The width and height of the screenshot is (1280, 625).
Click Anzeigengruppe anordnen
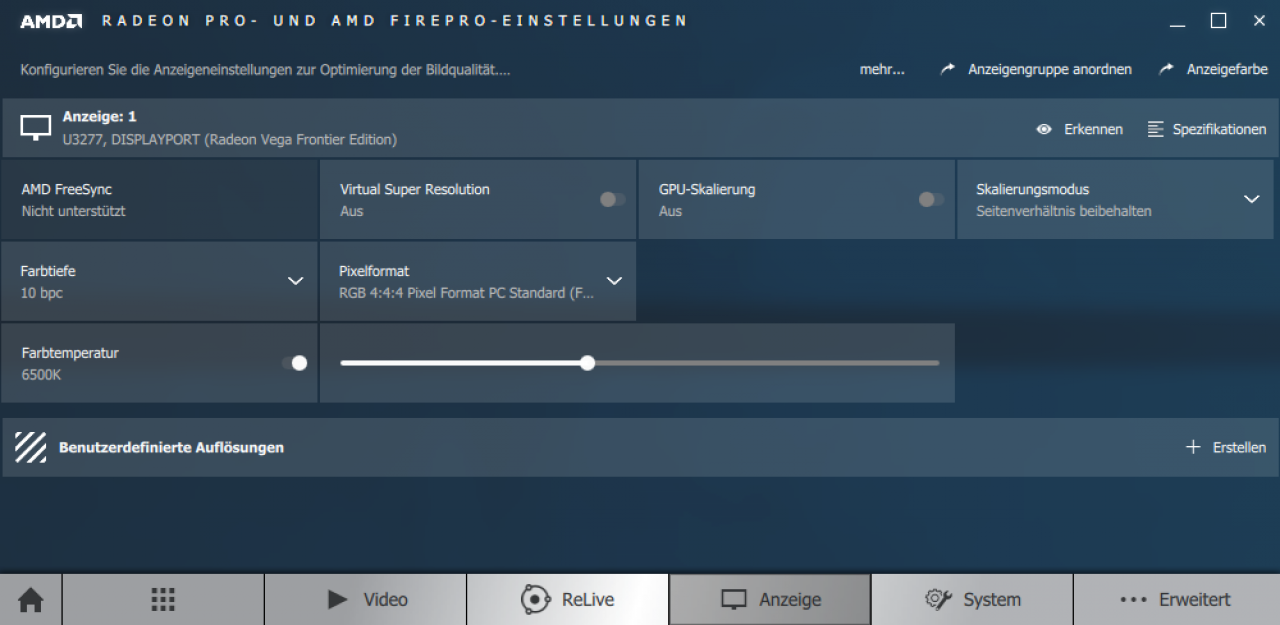(1050, 70)
